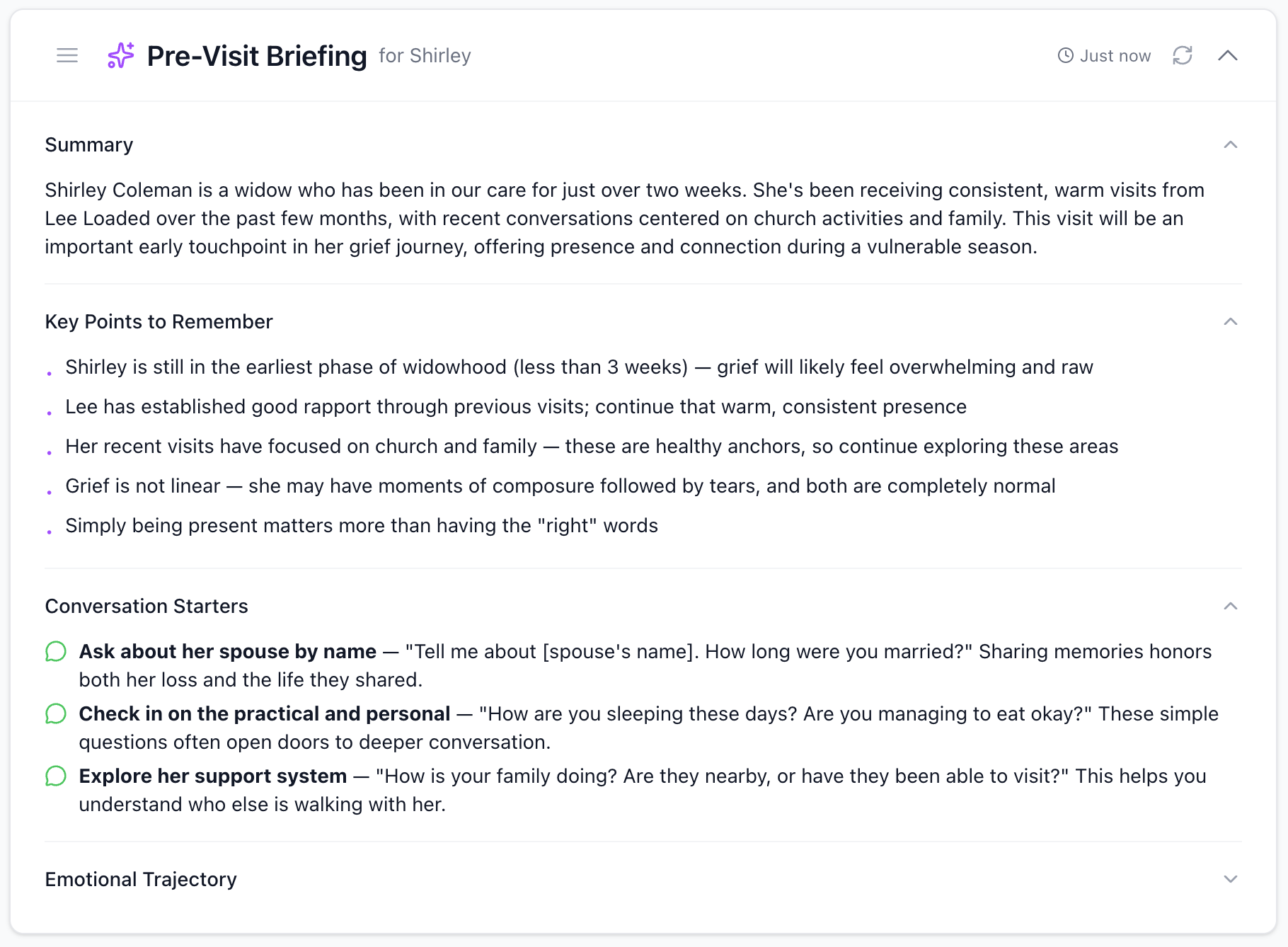Click the chat bubble beside Explore her support system

55,776
